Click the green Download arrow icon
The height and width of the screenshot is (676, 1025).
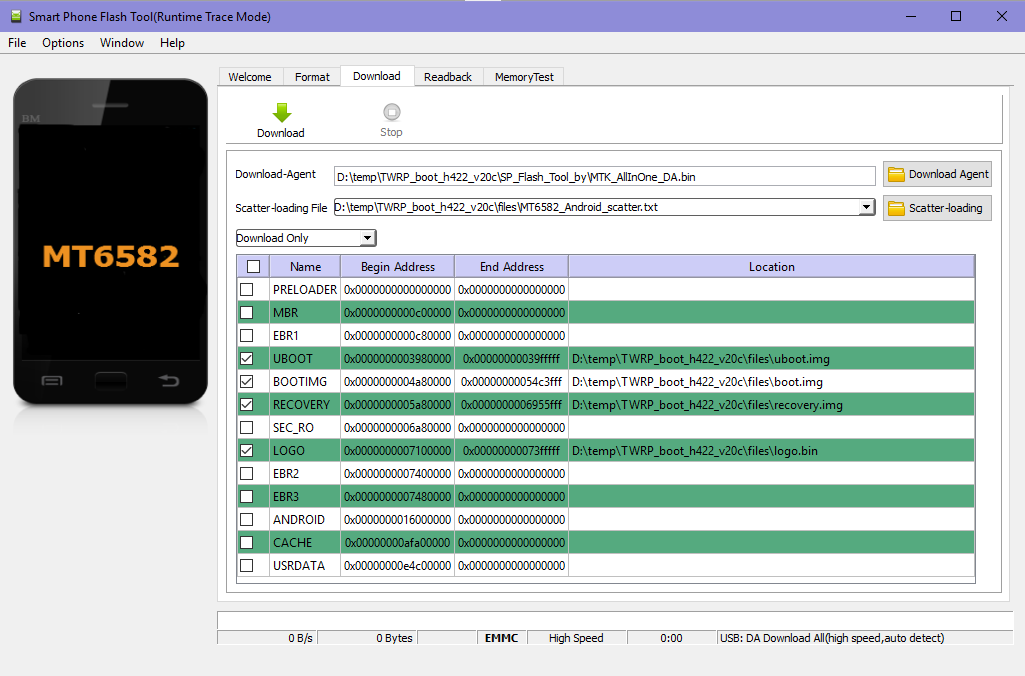[281, 113]
